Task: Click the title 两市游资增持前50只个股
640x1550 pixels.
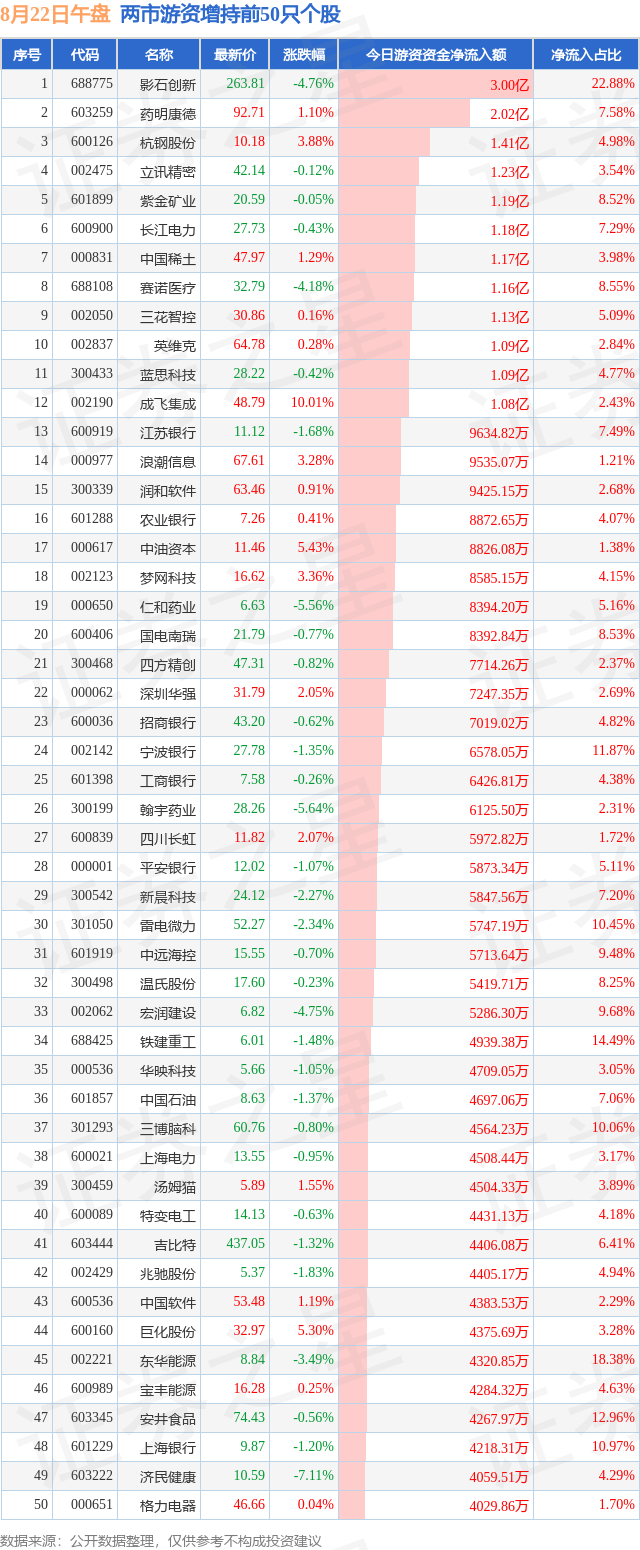Action: 229,15
